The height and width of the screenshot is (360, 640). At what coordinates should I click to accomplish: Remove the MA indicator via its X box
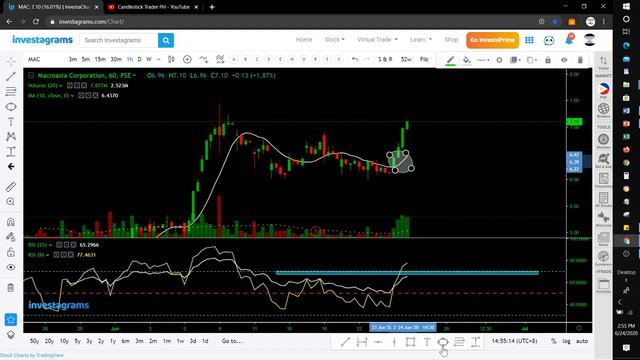[x=95, y=96]
